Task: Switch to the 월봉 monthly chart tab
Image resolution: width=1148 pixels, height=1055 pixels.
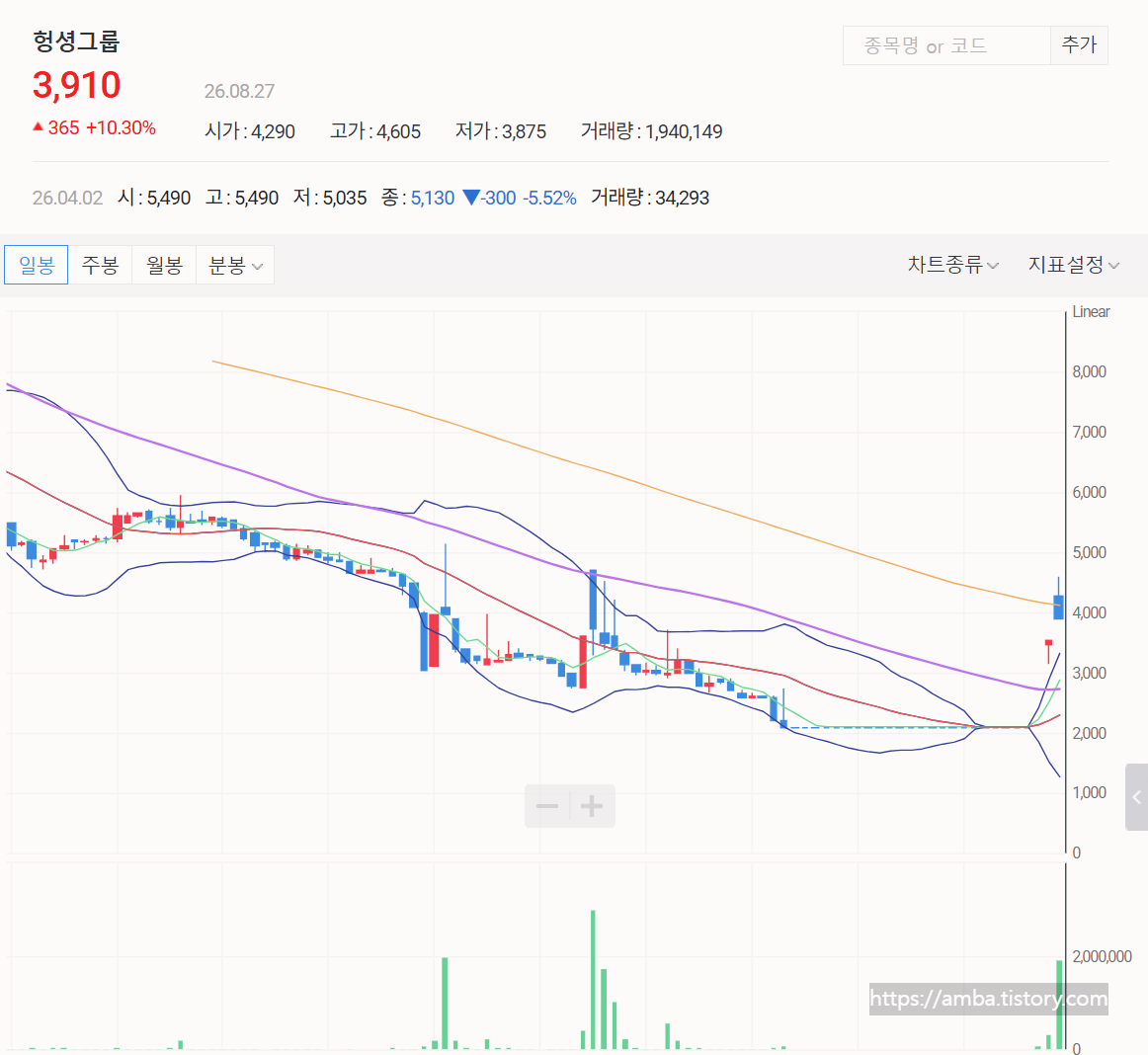Action: point(164,265)
